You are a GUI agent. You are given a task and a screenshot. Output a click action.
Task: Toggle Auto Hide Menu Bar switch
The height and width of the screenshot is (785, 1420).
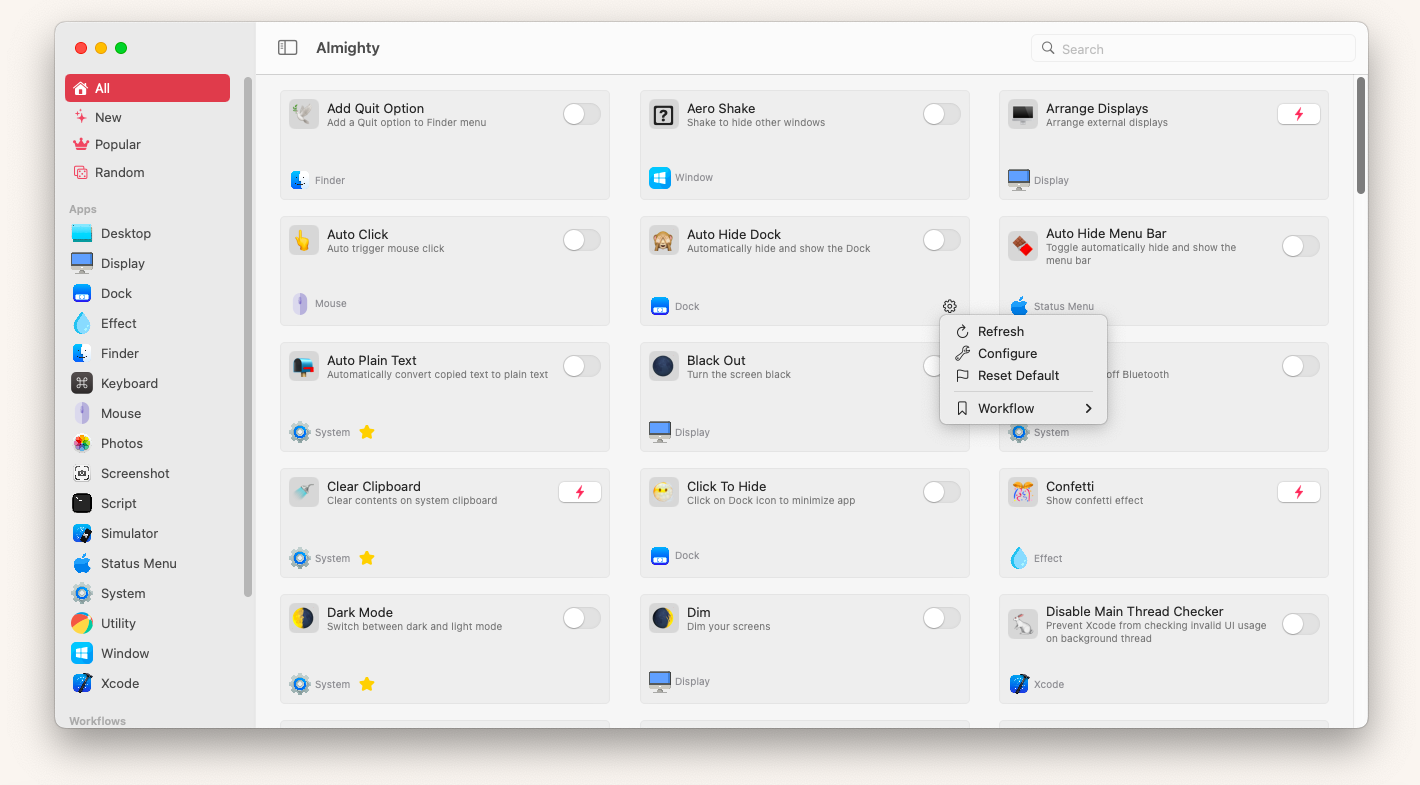point(1300,246)
